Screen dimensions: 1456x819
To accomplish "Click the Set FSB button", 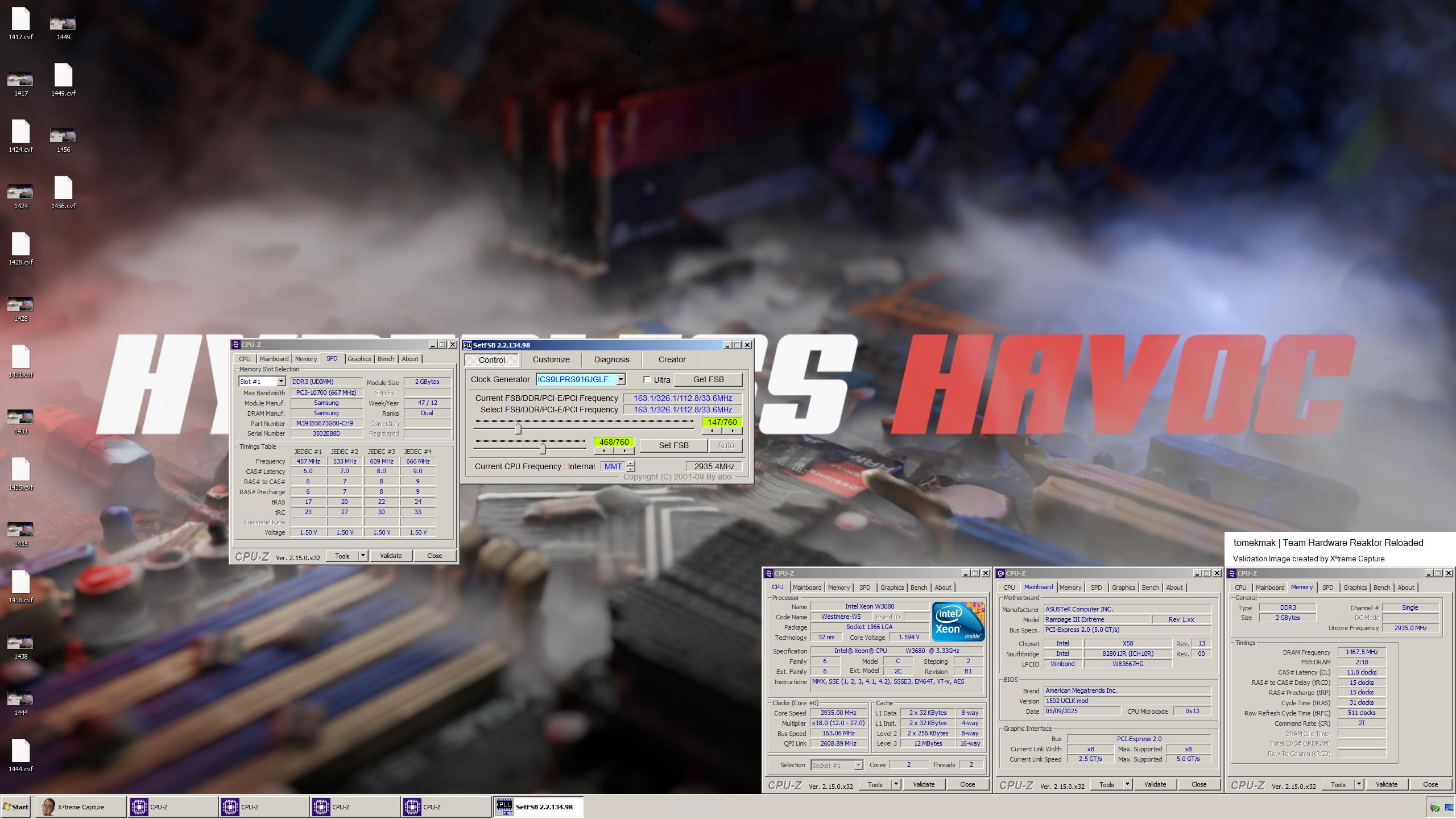I will [x=673, y=445].
